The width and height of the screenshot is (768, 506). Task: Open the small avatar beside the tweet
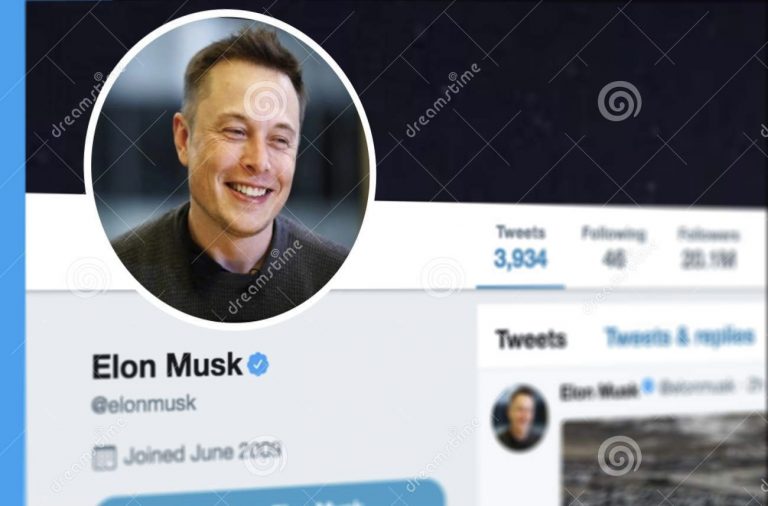pyautogui.click(x=520, y=417)
